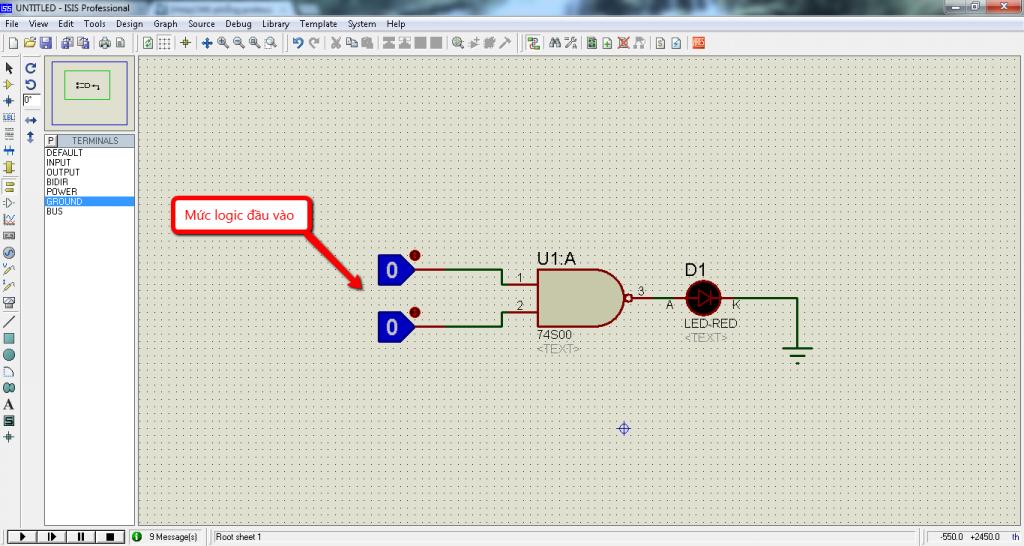Toggle the lower logic state input
1024x546 pixels.
[x=414, y=312]
